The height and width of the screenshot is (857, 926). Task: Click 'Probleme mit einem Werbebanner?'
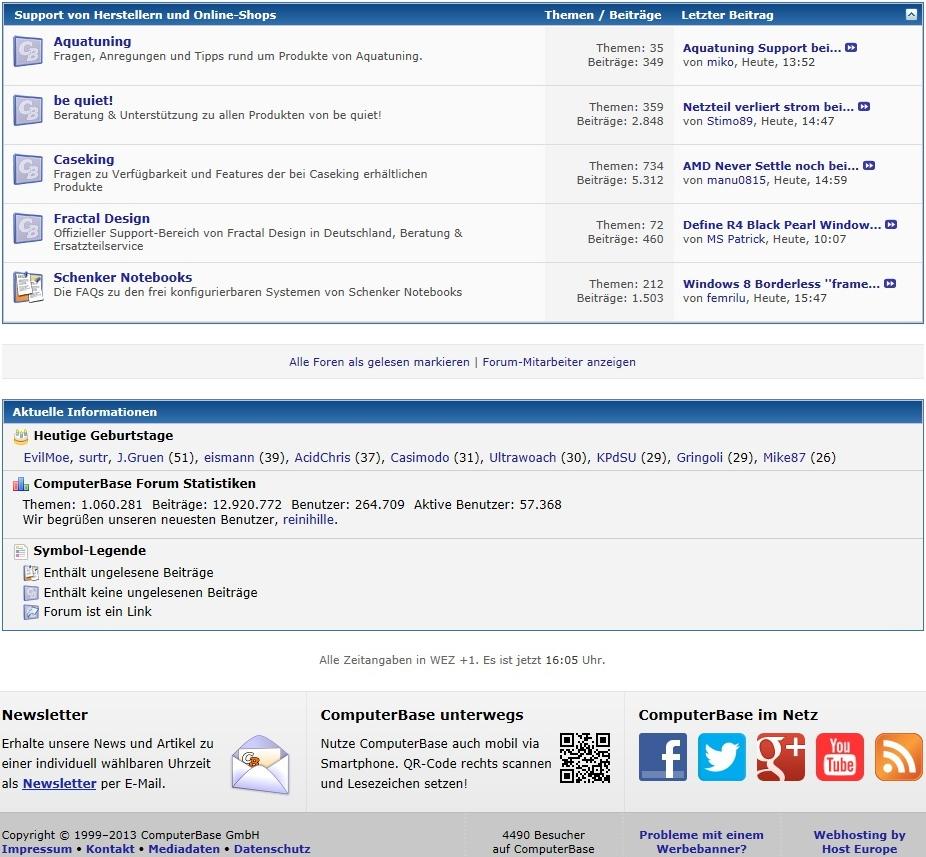pyautogui.click(x=702, y=842)
